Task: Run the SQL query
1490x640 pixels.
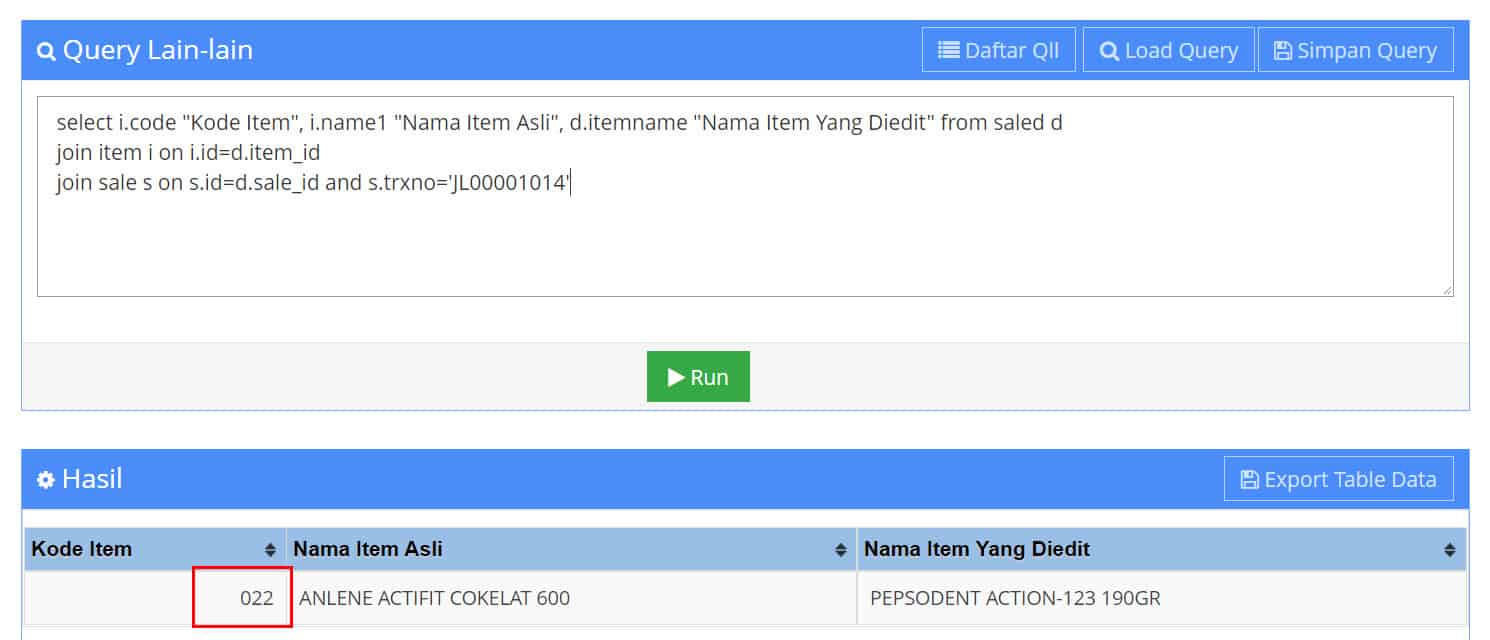Action: pyautogui.click(x=698, y=376)
